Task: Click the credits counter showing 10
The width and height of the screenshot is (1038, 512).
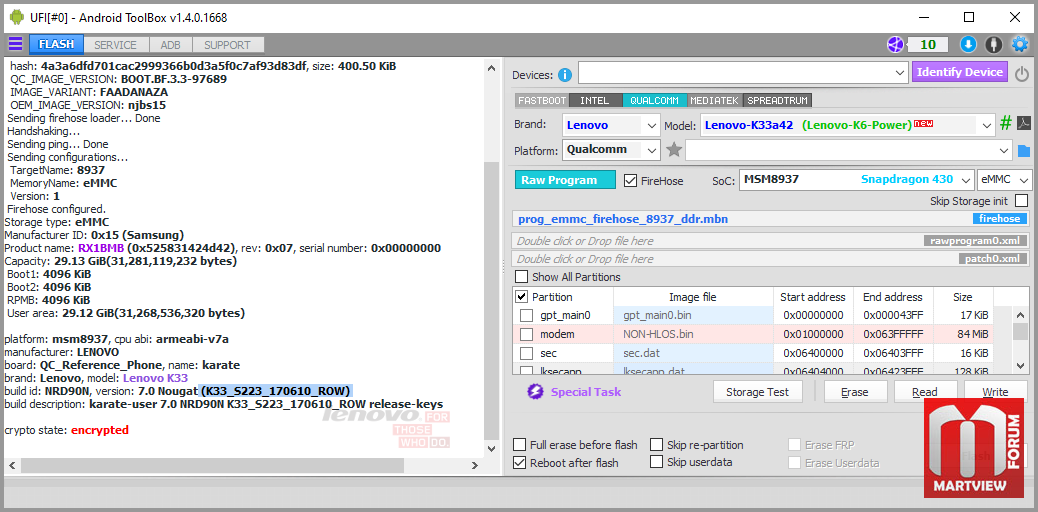Action: [x=928, y=45]
